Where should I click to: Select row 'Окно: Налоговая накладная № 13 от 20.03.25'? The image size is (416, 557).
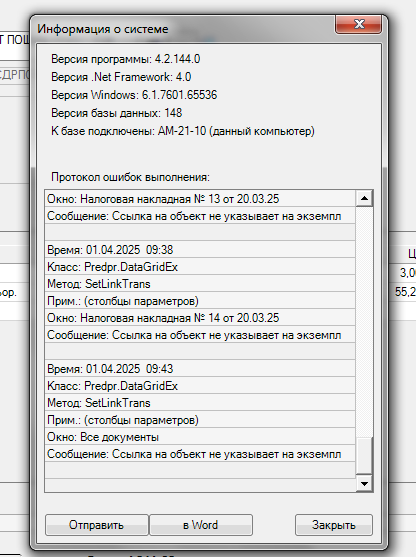(200, 199)
